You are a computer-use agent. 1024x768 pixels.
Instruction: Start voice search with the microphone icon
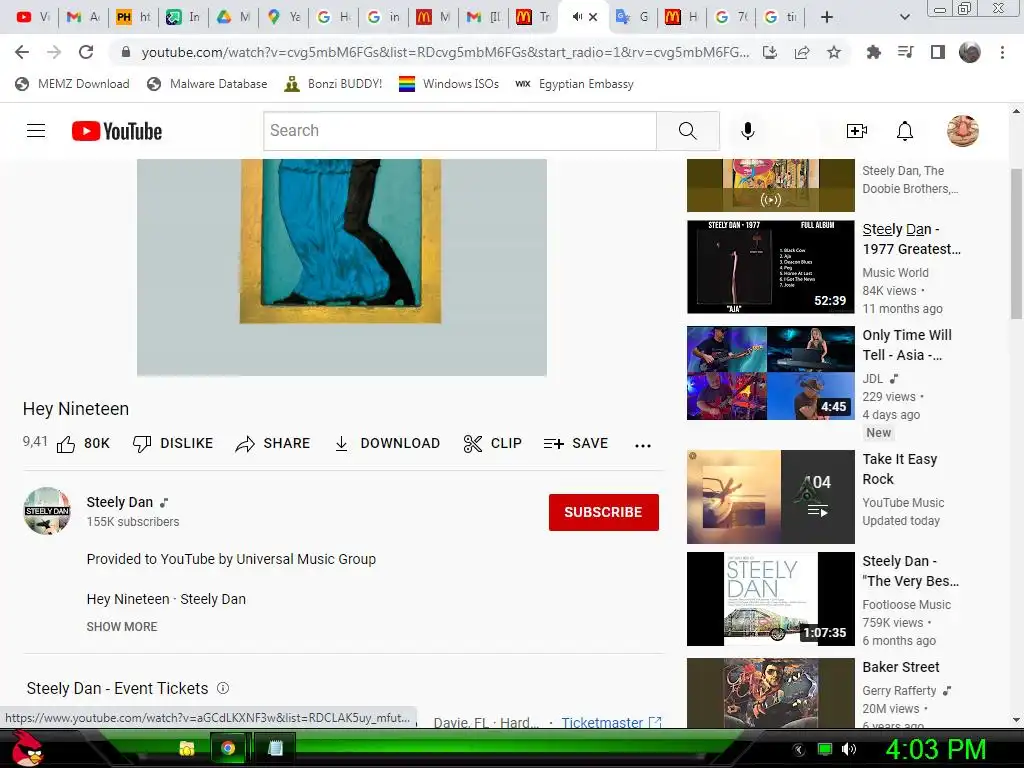click(748, 131)
